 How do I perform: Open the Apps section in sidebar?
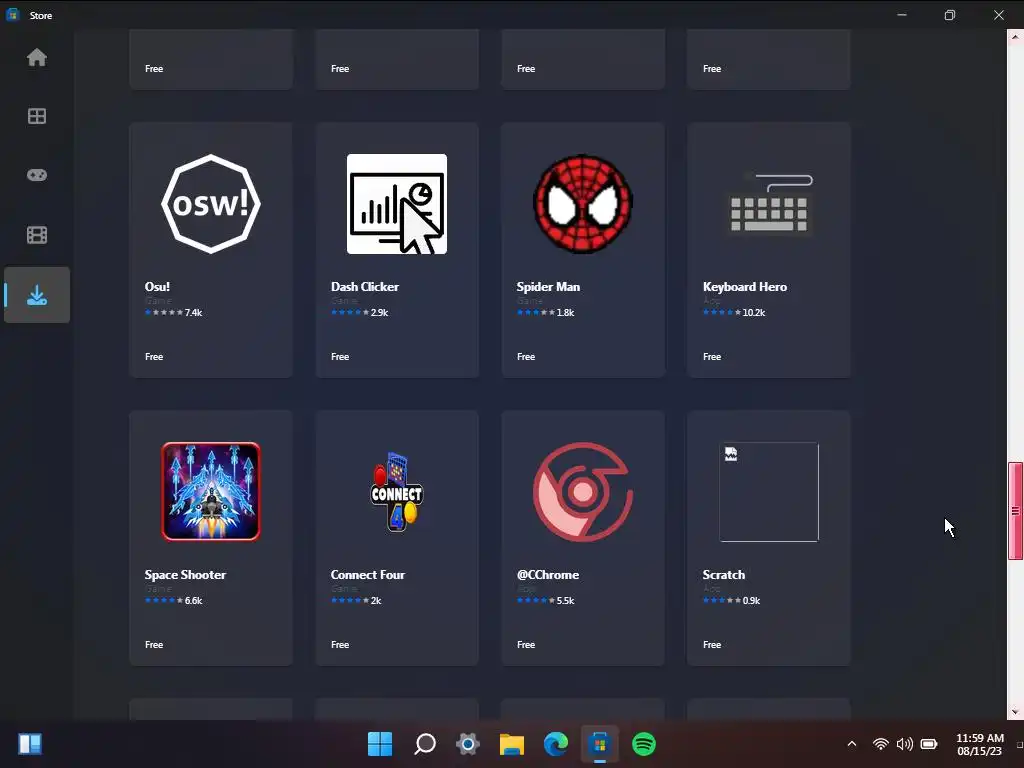tap(37, 116)
